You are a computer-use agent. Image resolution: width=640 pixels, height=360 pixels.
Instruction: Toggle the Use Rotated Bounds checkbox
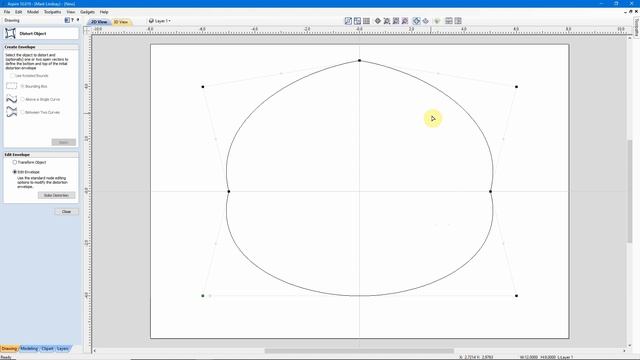[x=12, y=76]
